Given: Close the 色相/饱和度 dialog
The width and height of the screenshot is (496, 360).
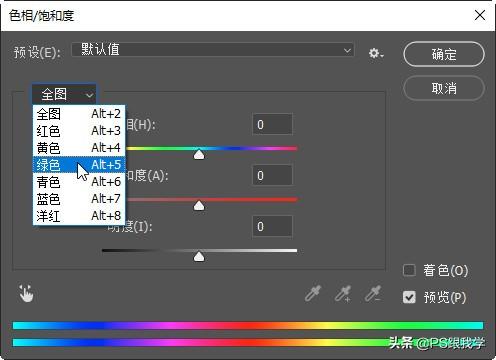Looking at the screenshot, I should coord(480,15).
